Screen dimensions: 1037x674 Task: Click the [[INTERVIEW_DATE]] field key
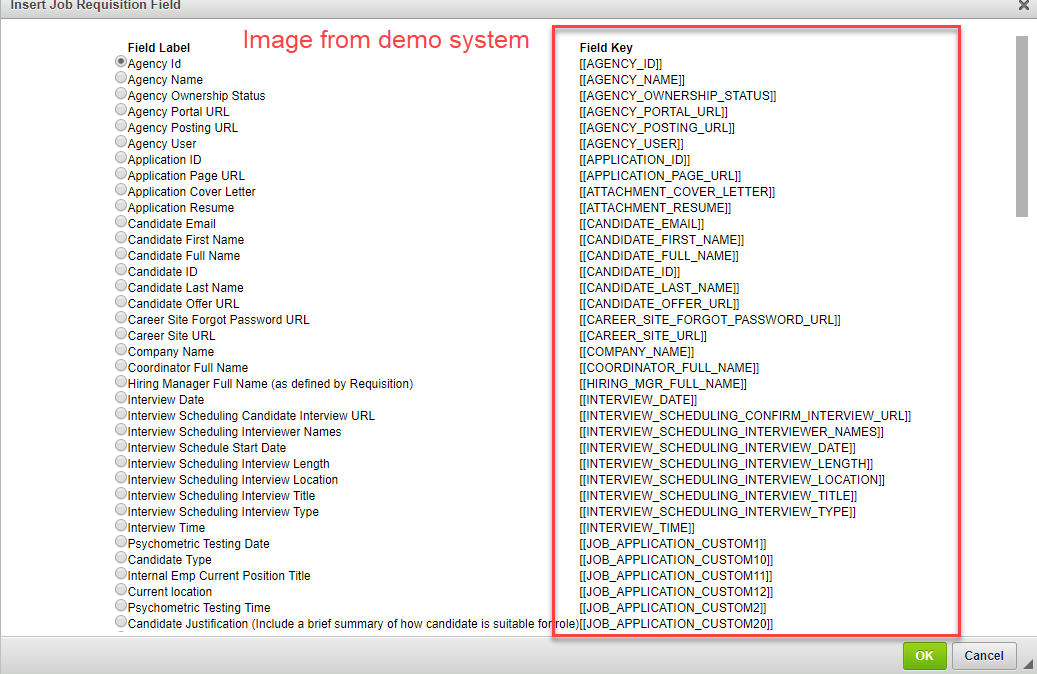pyautogui.click(x=638, y=400)
